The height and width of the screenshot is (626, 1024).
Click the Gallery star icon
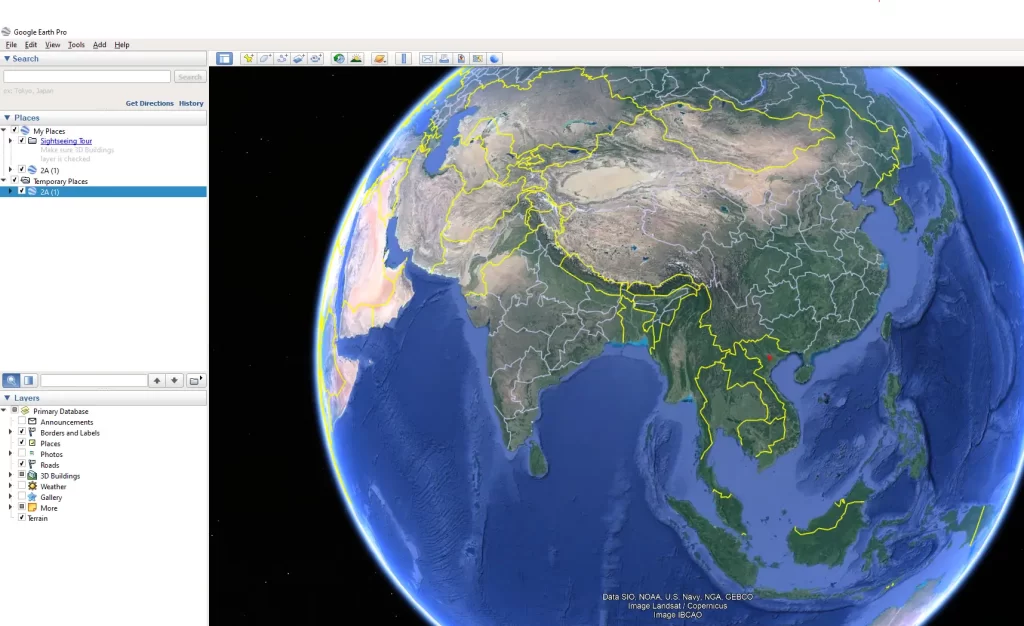point(32,497)
